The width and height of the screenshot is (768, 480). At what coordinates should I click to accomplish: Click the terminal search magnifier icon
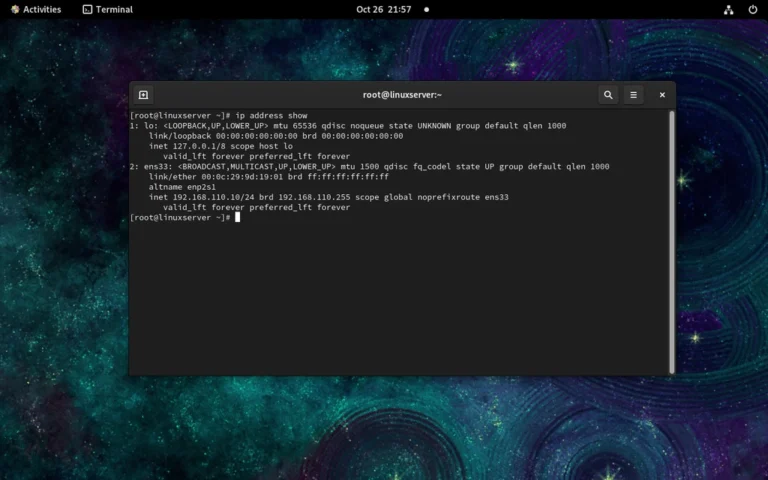click(607, 95)
